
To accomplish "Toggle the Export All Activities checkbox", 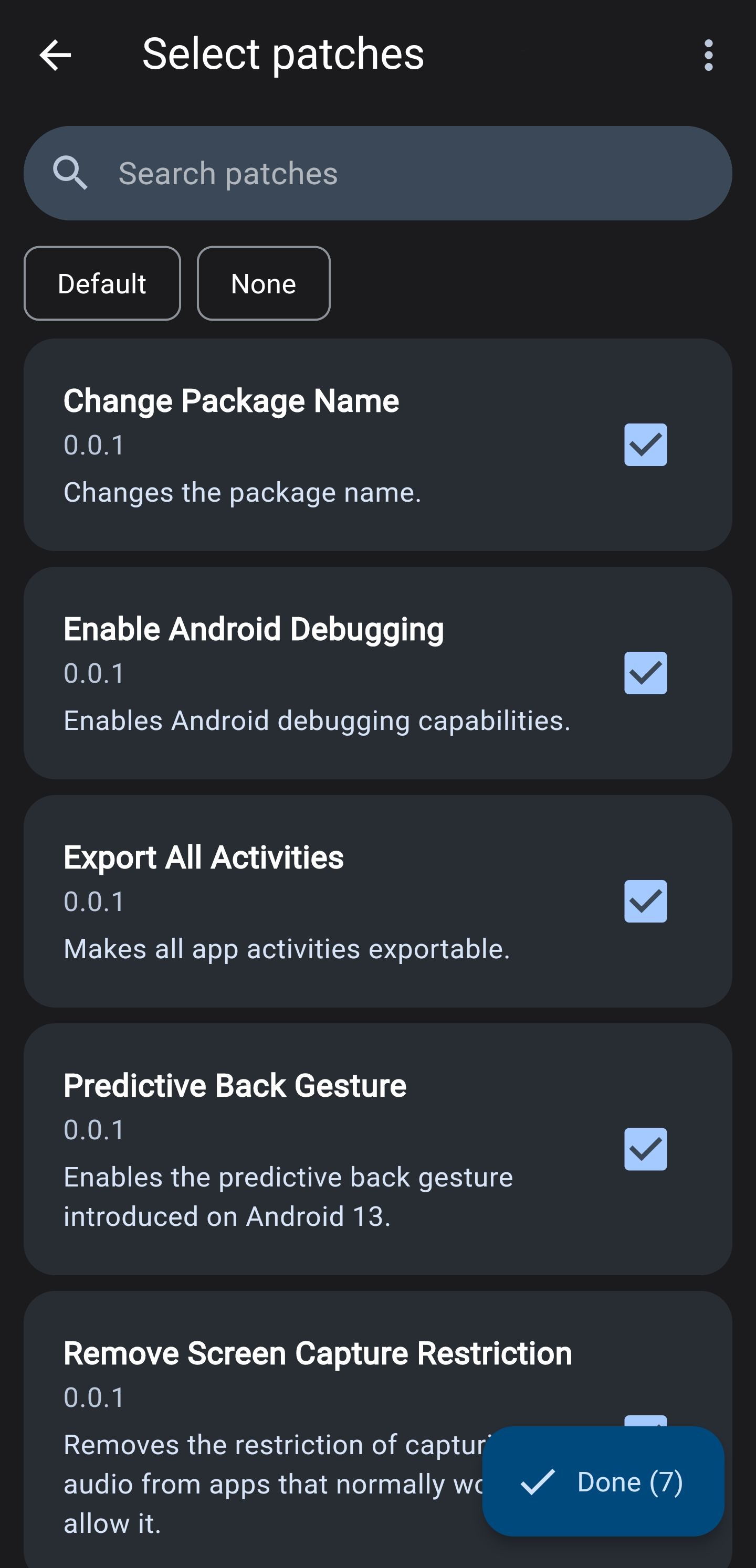I will click(645, 902).
